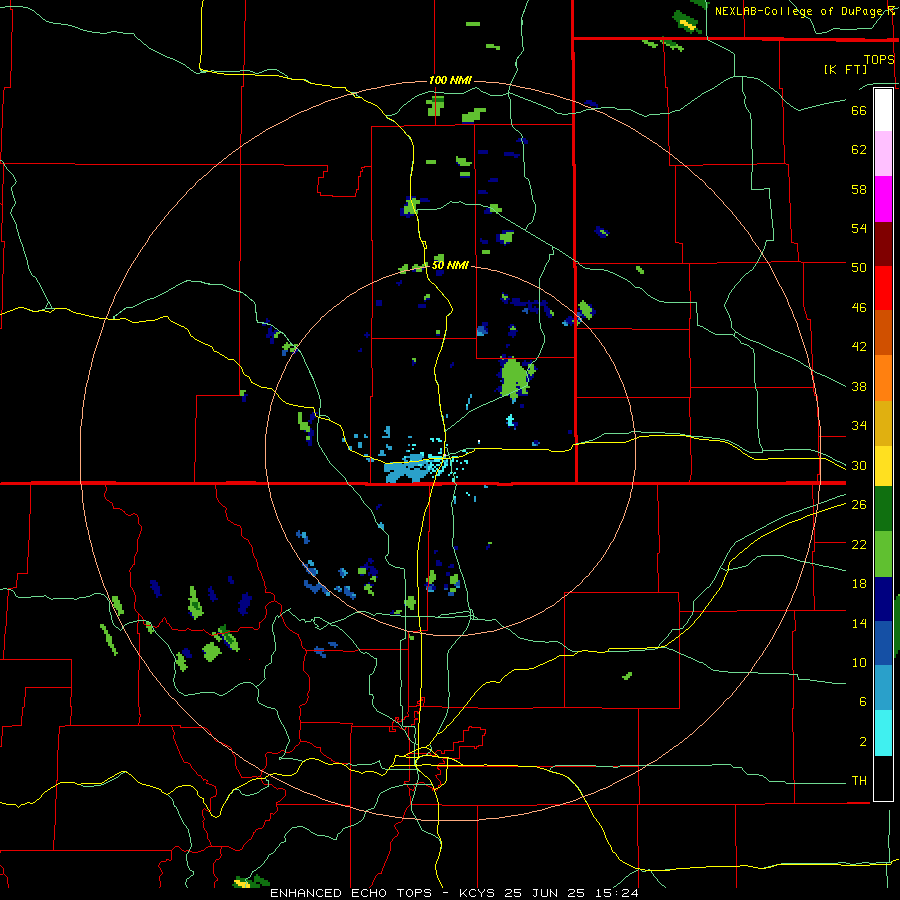Click the dark green legend band
The height and width of the screenshot is (900, 900).
[x=883, y=509]
